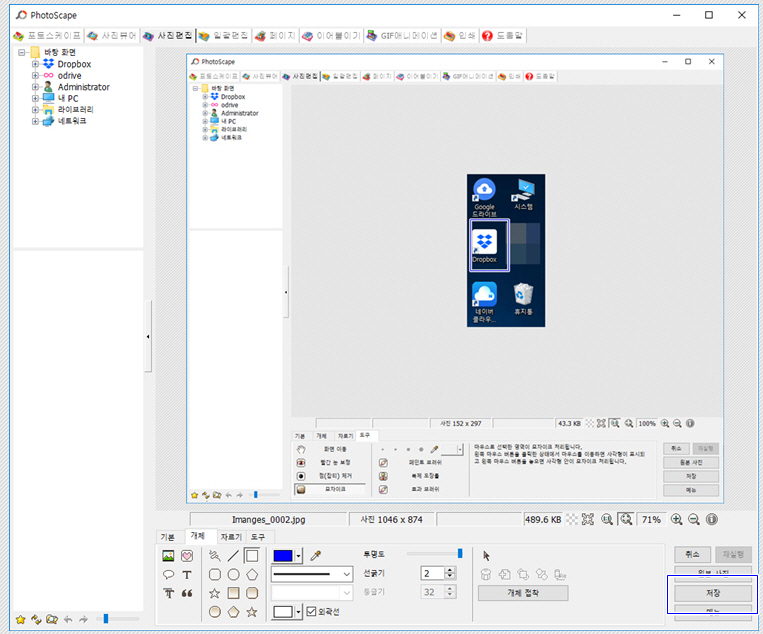
Task: Select the outlined circle shape tool
Action: (x=234, y=575)
